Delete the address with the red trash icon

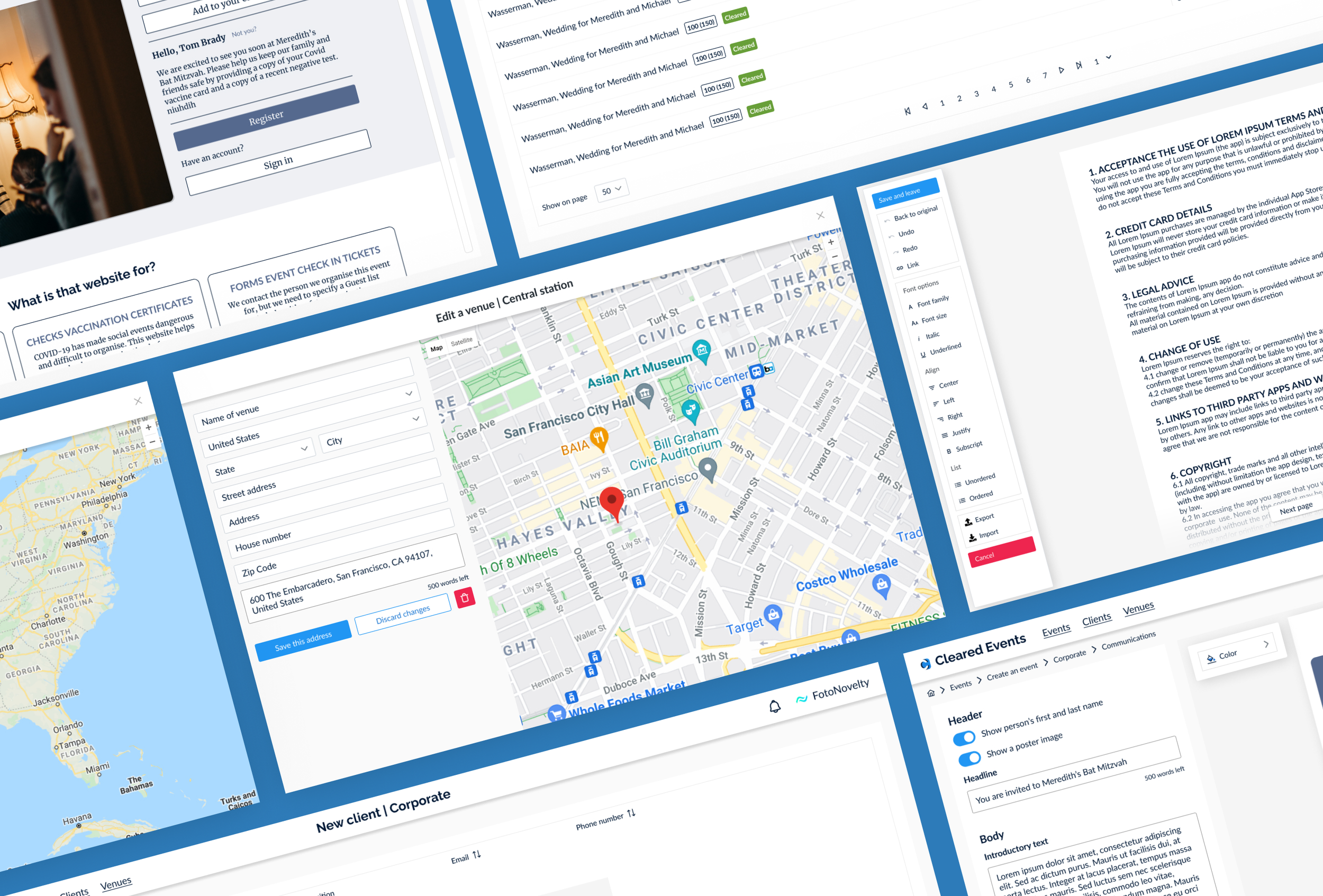click(465, 598)
